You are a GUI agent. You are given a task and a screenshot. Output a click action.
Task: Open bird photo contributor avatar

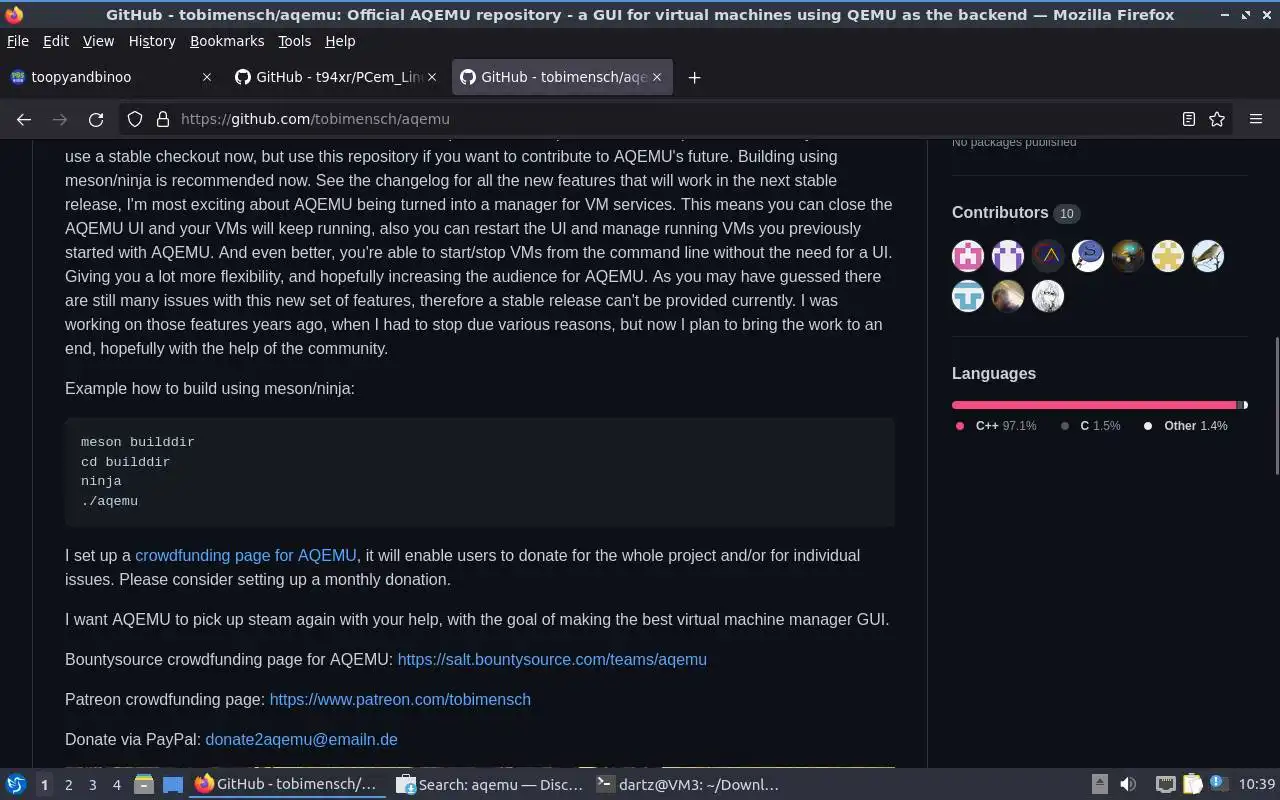(1208, 256)
